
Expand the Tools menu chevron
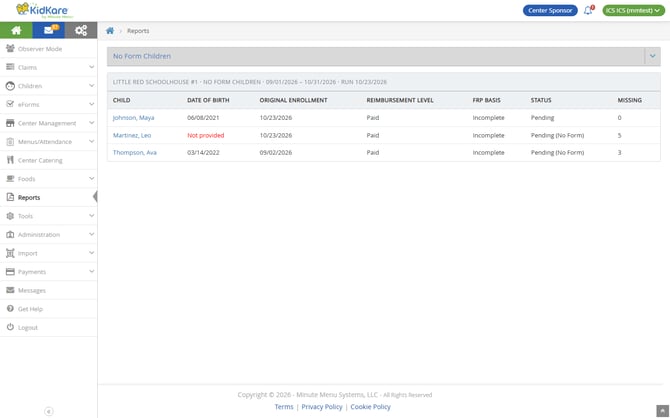pyautogui.click(x=91, y=216)
